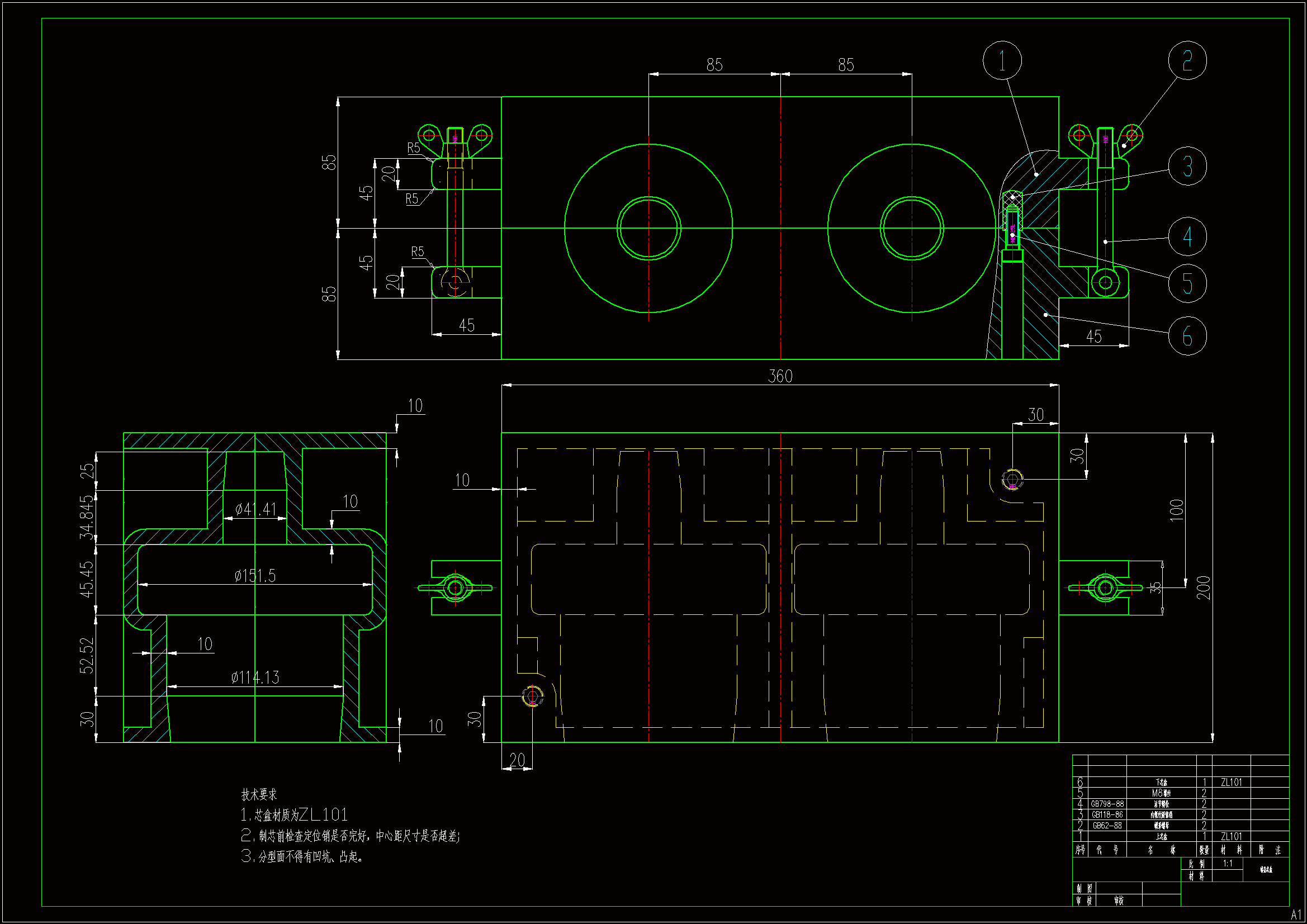Click part balloon number 1
The image size is (1307, 924).
pos(1002,60)
